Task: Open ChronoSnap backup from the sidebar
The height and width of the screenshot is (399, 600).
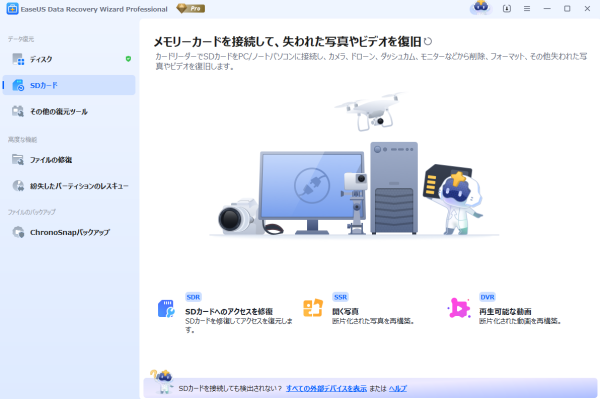Action: [x=69, y=232]
